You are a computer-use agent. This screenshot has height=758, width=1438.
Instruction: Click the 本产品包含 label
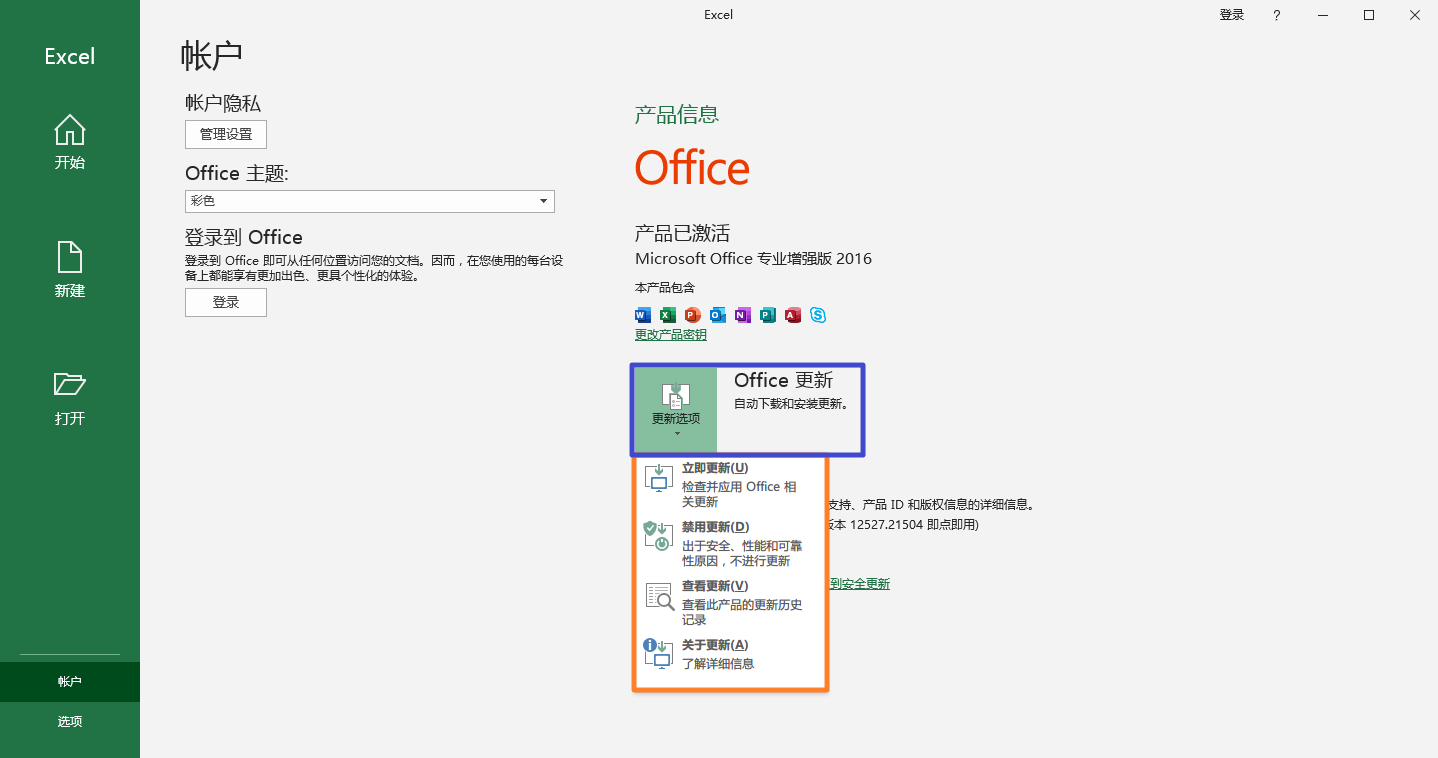tap(665, 288)
